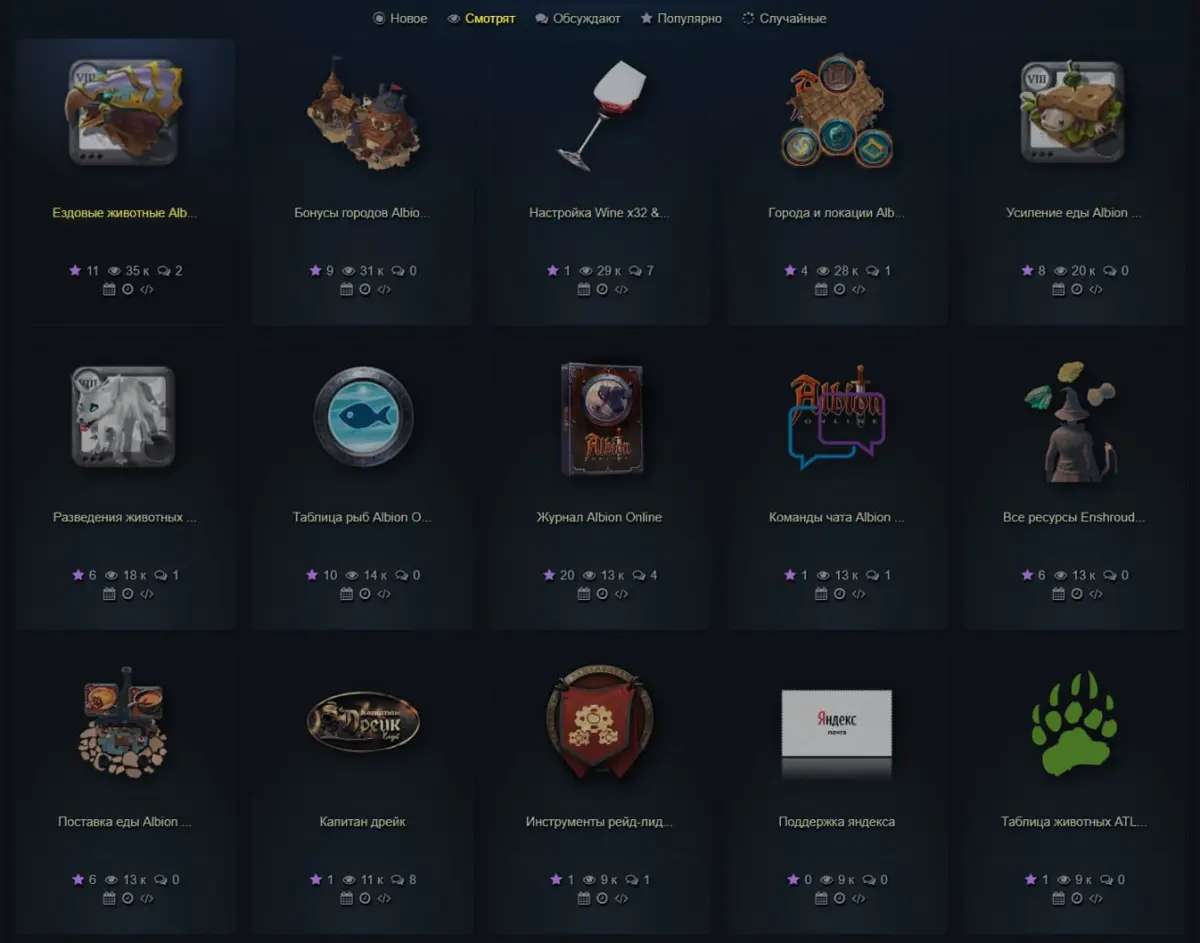Click the code icon under Поддержка яндекса
The width and height of the screenshot is (1200, 943).
point(859,899)
